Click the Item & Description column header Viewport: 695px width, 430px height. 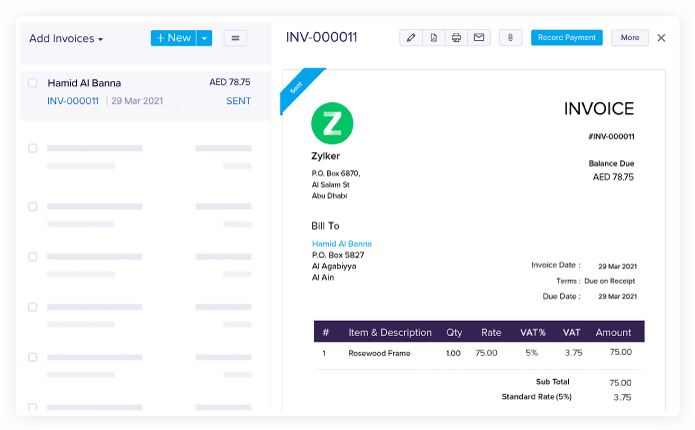pos(390,332)
